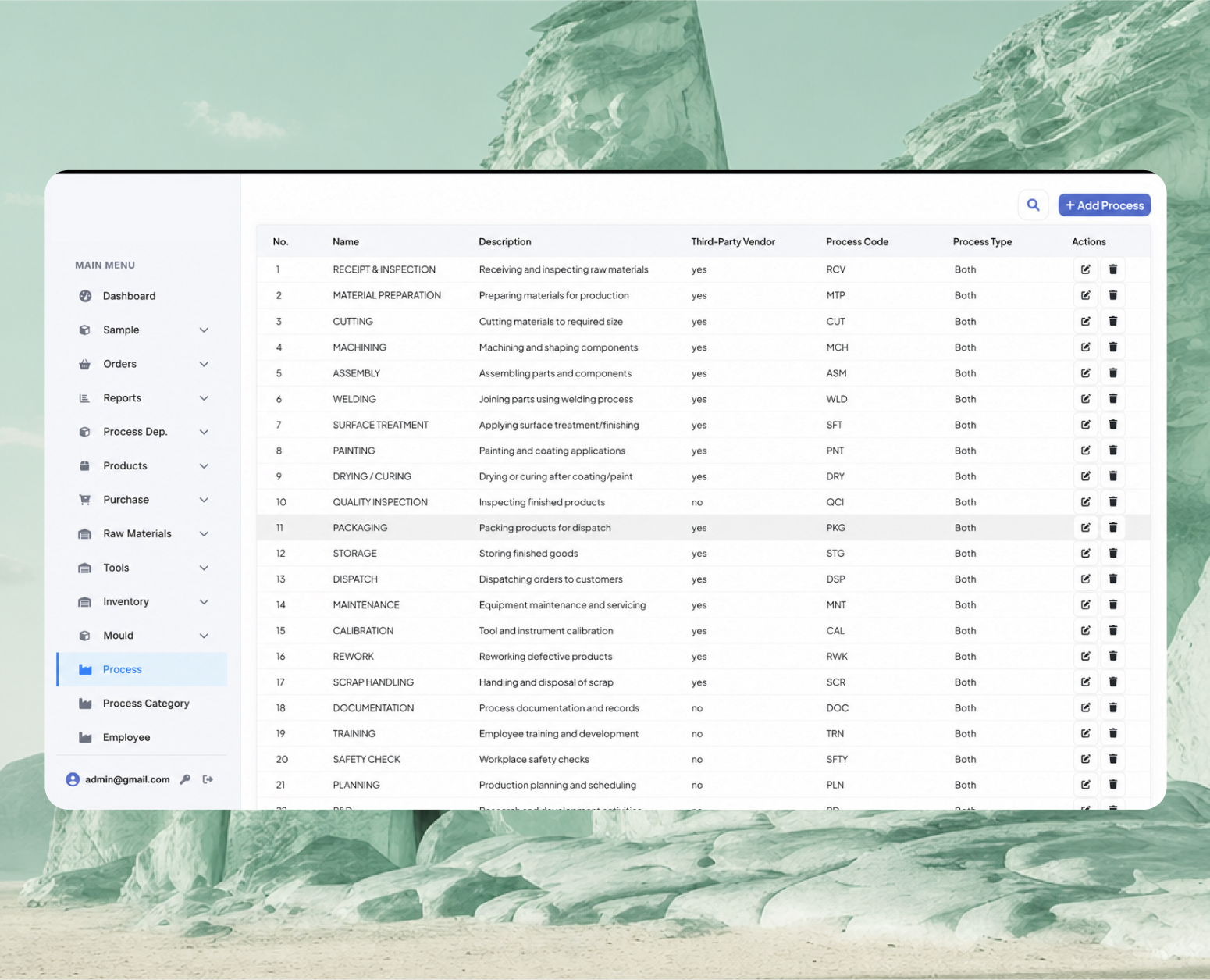Click the Add Process button
The height and width of the screenshot is (980, 1210).
click(1105, 205)
